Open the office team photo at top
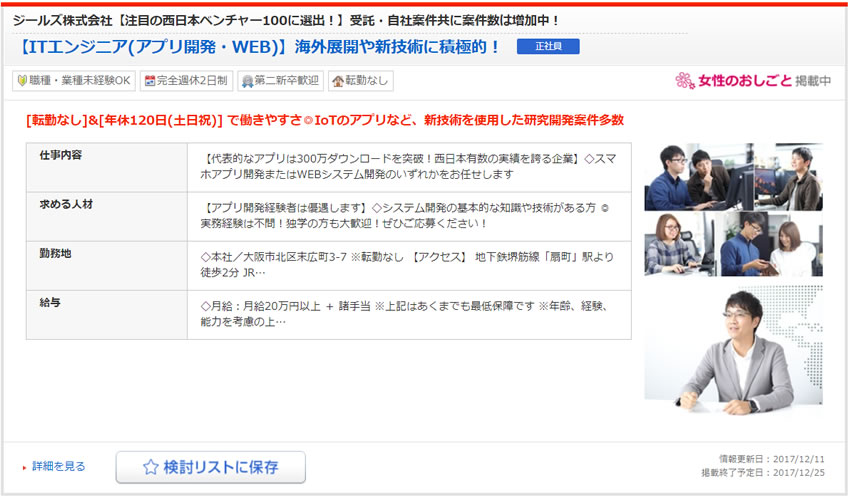This screenshot has height=498, width=850. pos(733,177)
